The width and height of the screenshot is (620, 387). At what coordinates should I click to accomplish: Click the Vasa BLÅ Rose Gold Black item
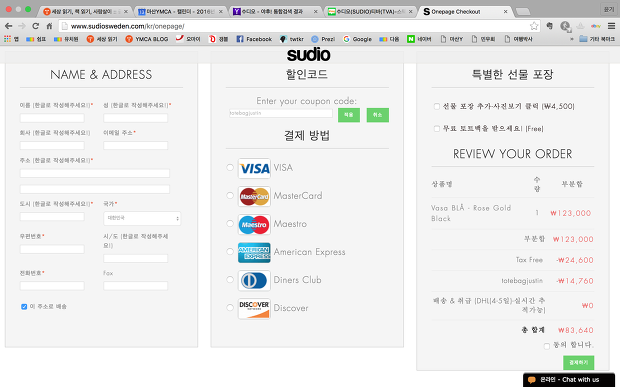click(471, 213)
